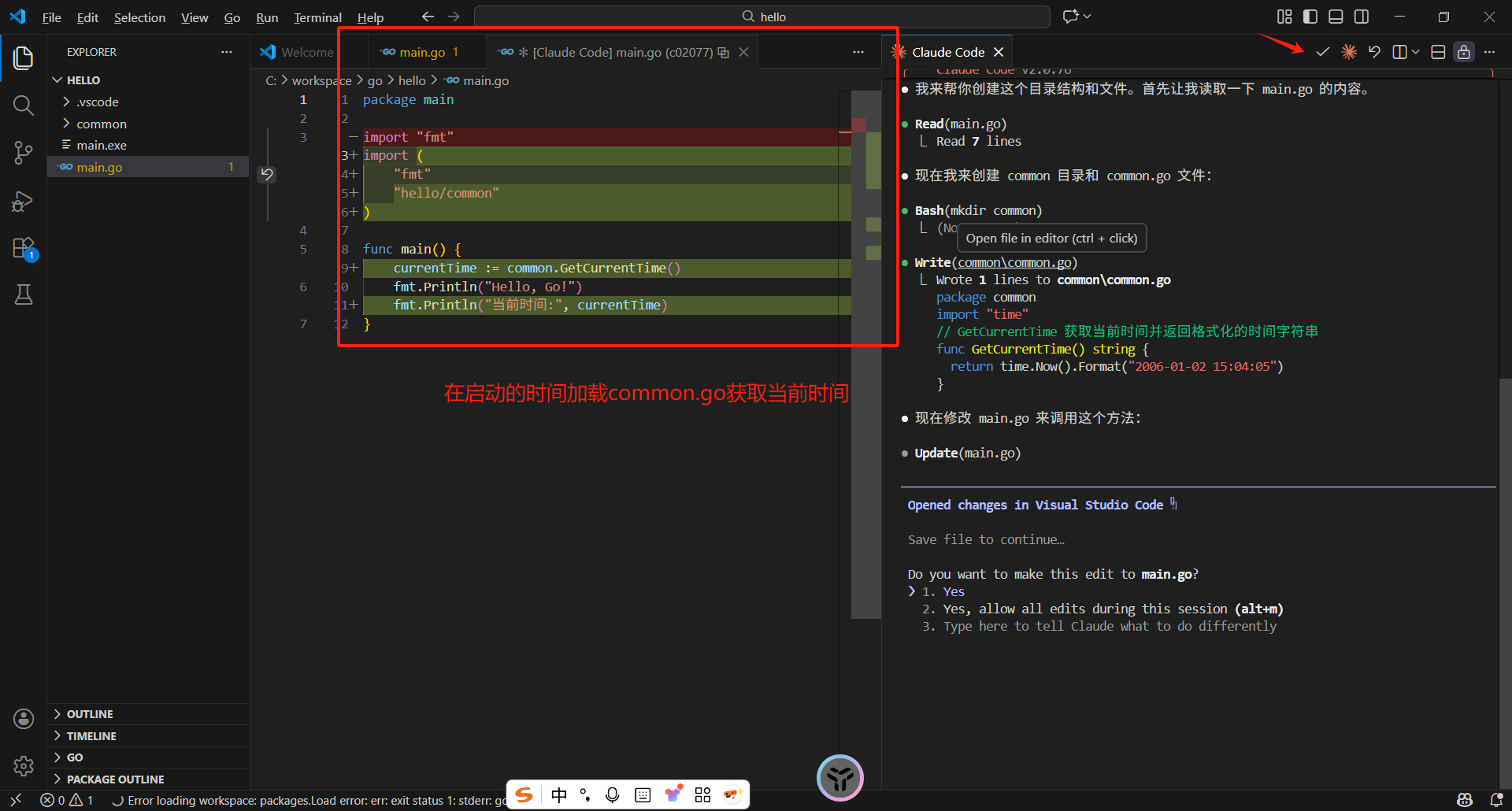Click the Explorer more actions ellipsis
1512x811 pixels.
click(227, 52)
